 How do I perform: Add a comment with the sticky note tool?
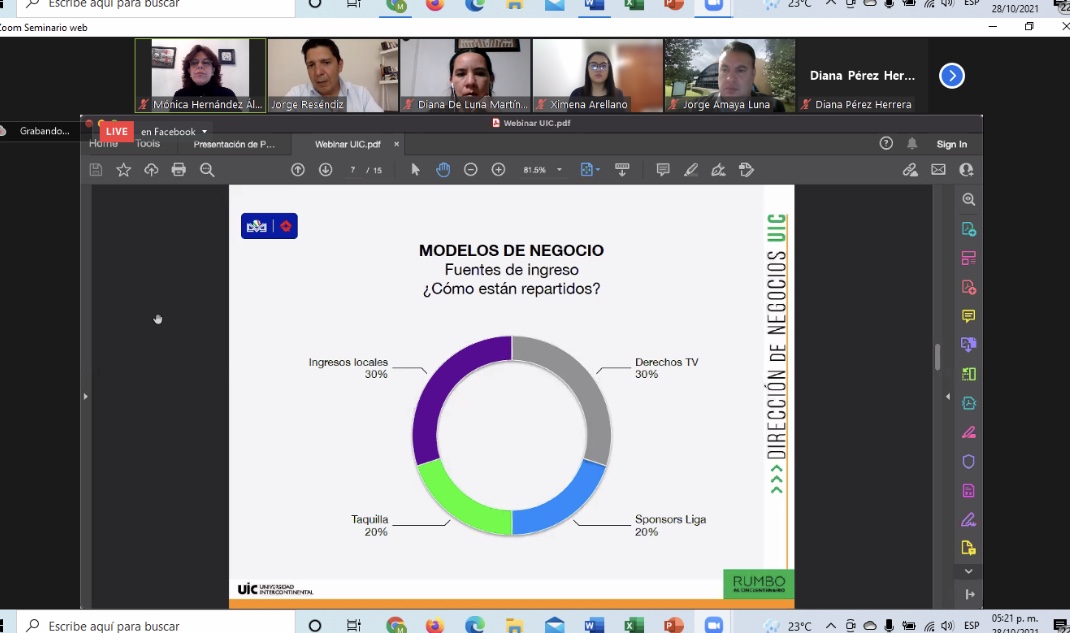click(663, 170)
